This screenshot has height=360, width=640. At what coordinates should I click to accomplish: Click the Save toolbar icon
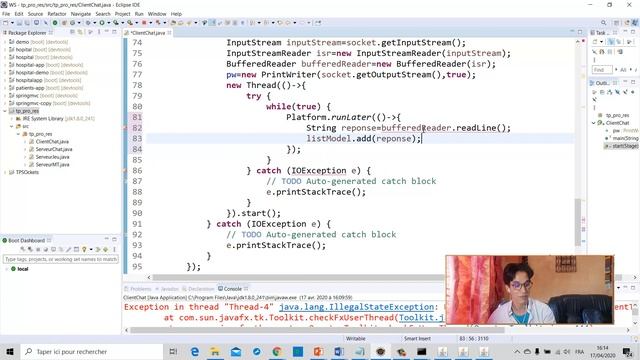[x=19, y=23]
